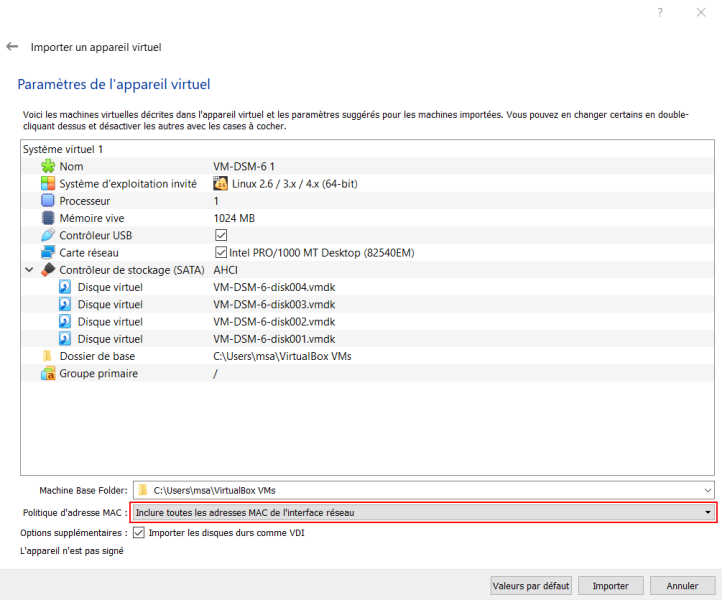Click the Système d'exploitation invité label
This screenshot has width=722, height=600.
[128, 184]
